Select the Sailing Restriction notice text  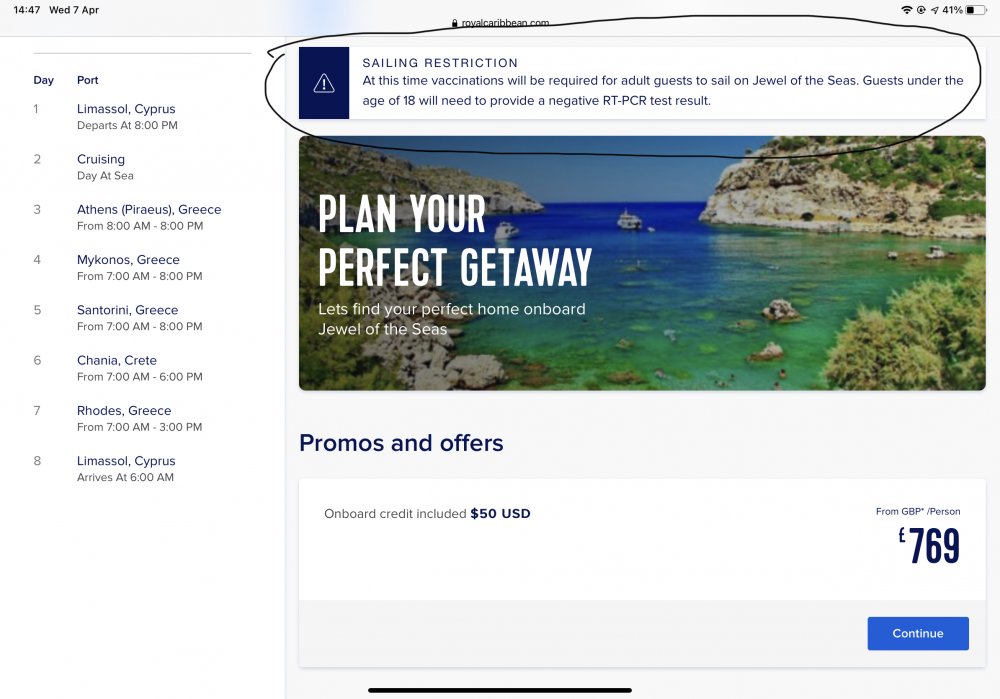pyautogui.click(x=663, y=82)
